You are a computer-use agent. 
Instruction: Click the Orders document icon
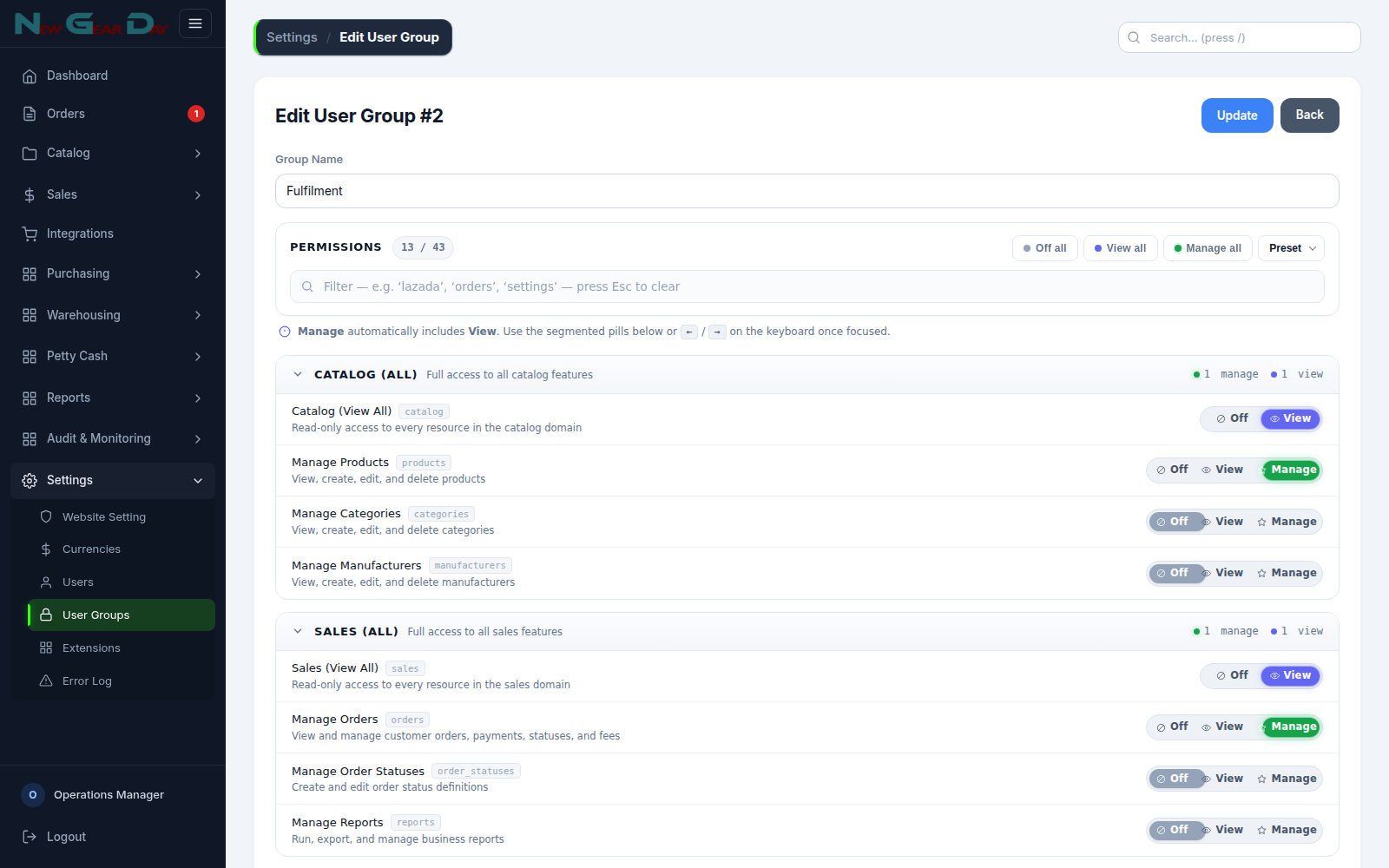coord(30,114)
